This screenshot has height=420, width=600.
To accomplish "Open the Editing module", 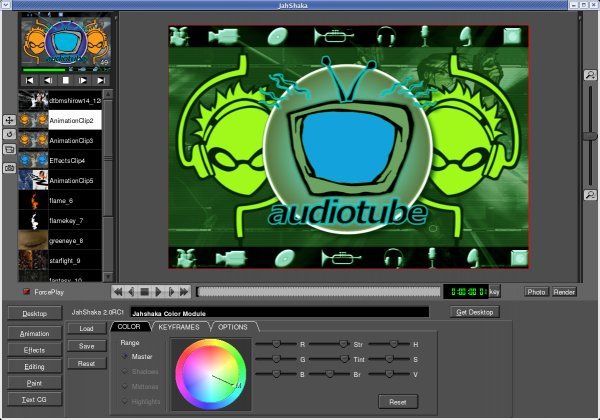I will point(34,366).
